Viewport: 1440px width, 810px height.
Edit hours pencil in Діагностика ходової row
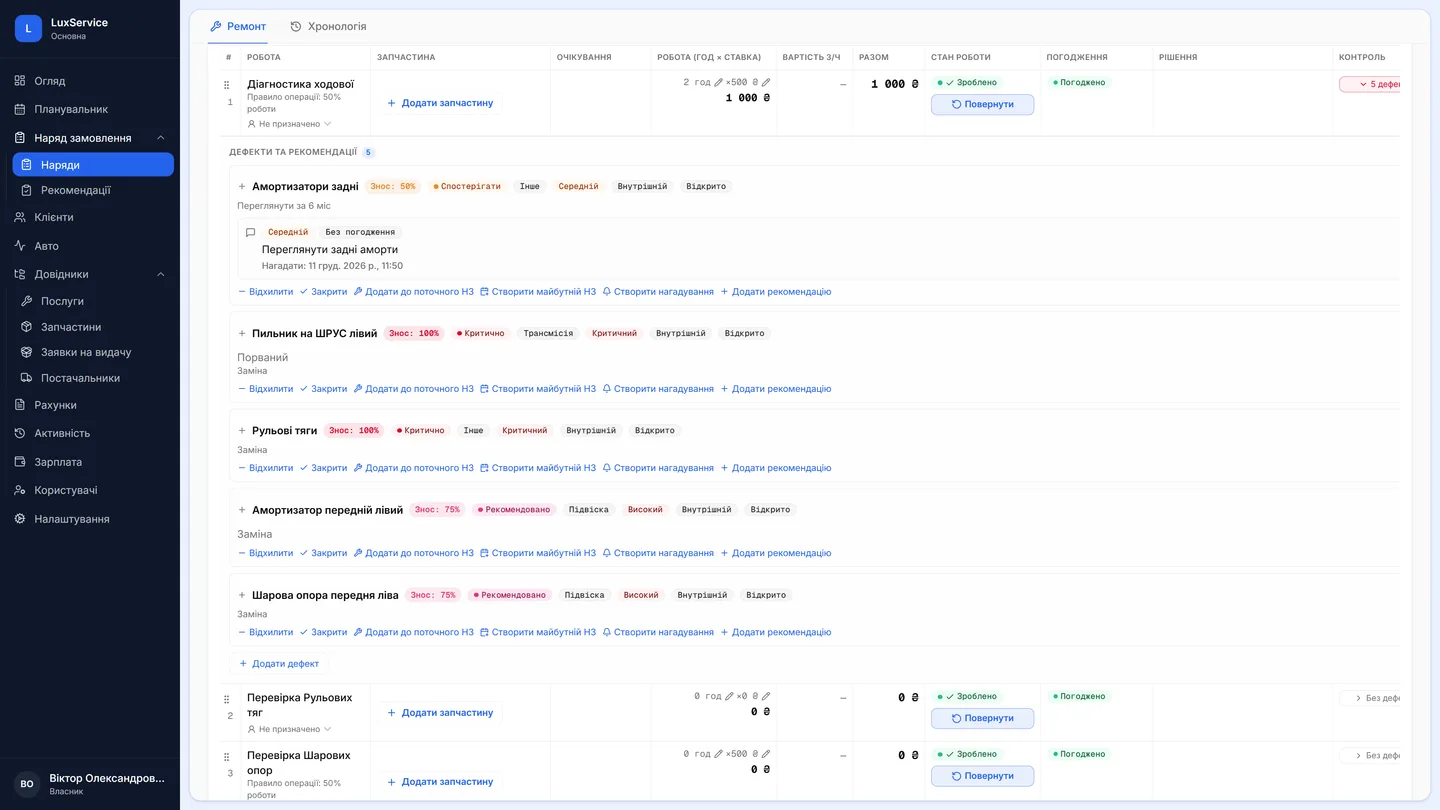pyautogui.click(x=718, y=83)
